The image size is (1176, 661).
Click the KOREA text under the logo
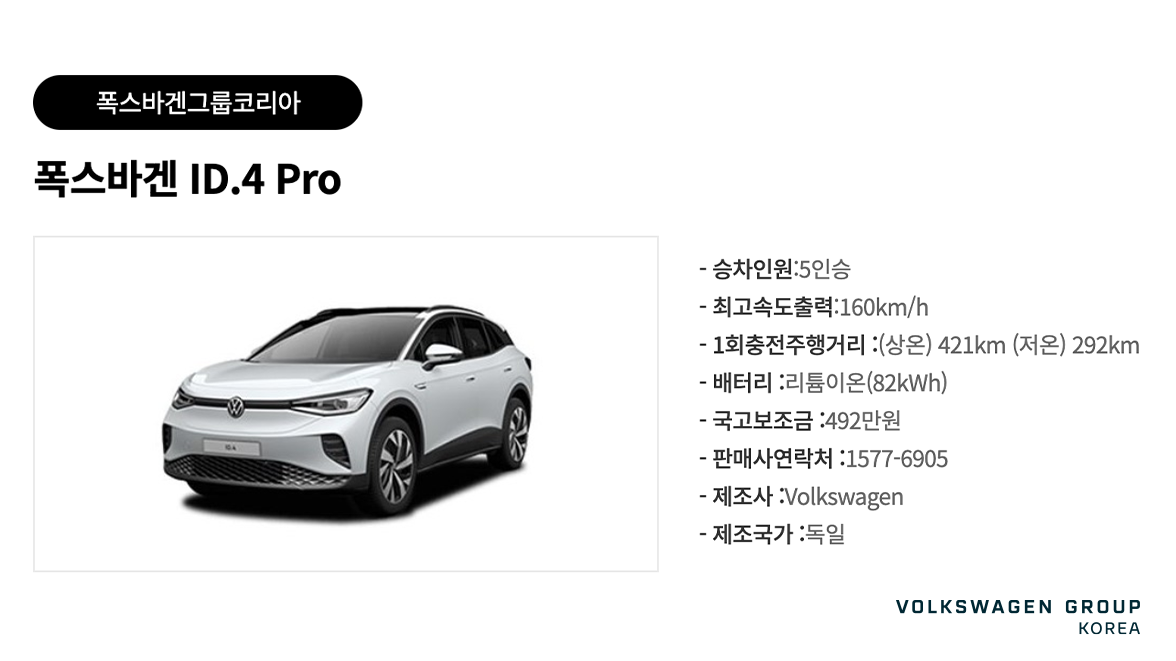[1109, 628]
